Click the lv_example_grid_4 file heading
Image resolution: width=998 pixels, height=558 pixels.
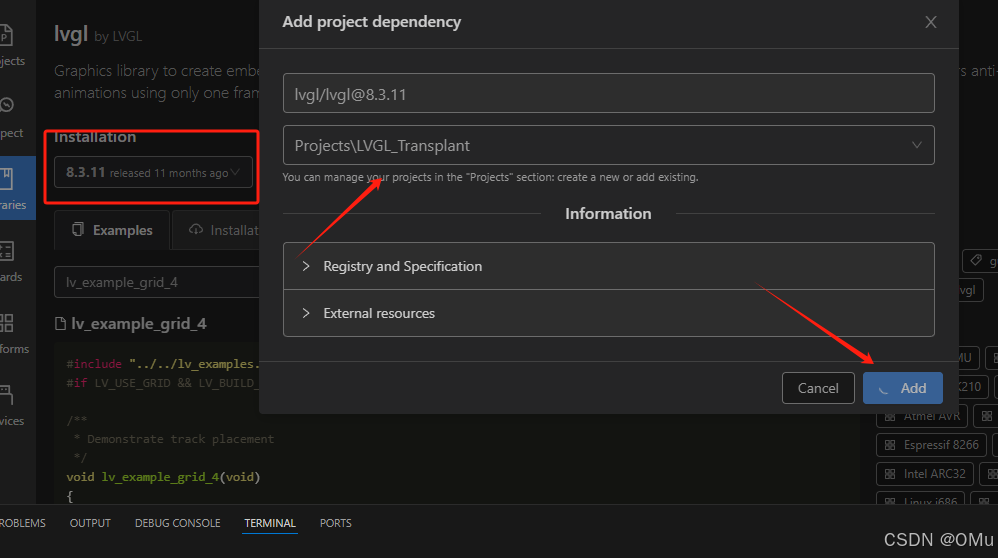click(139, 324)
